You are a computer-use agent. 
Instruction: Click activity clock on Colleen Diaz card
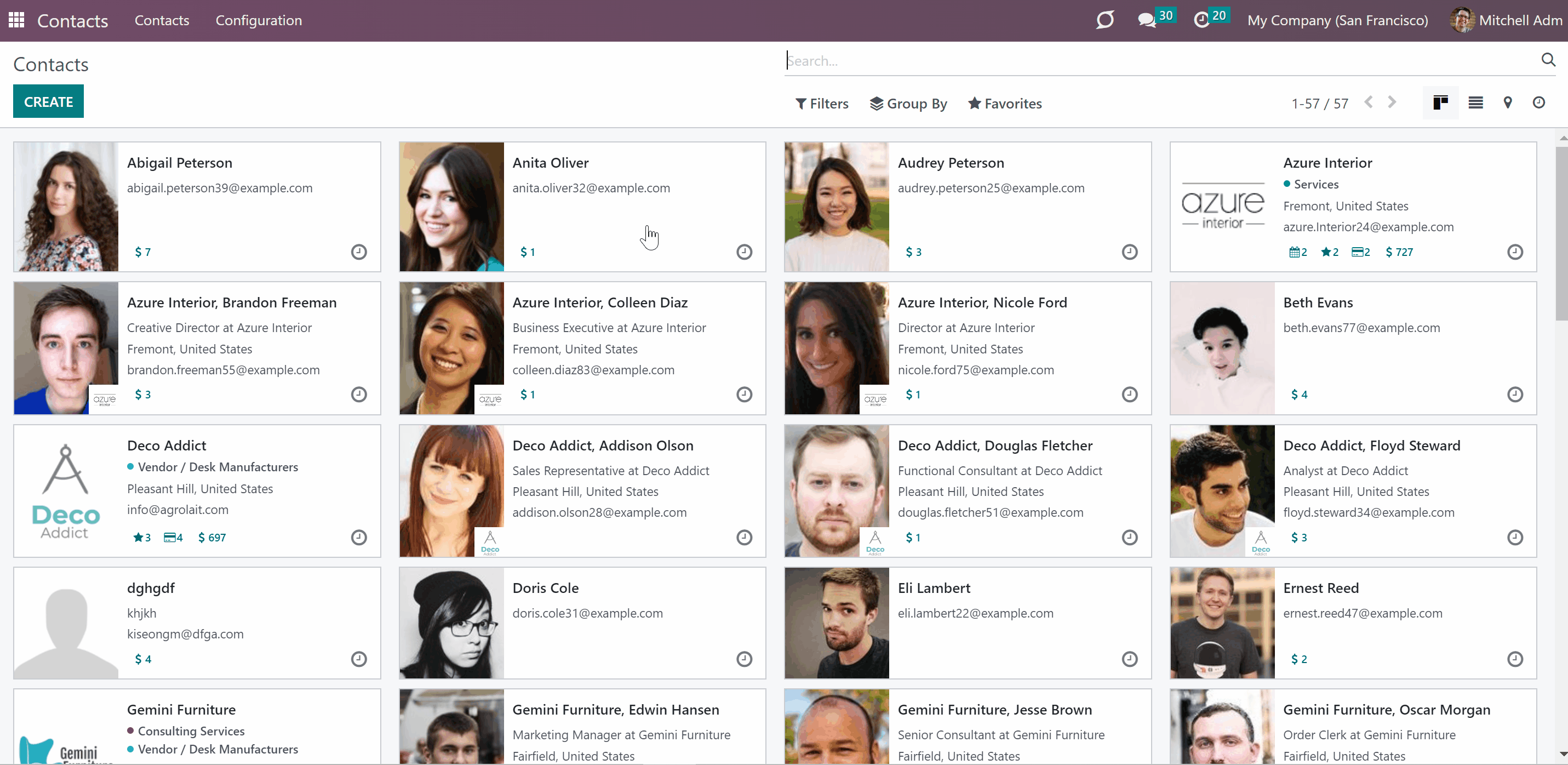coord(745,394)
